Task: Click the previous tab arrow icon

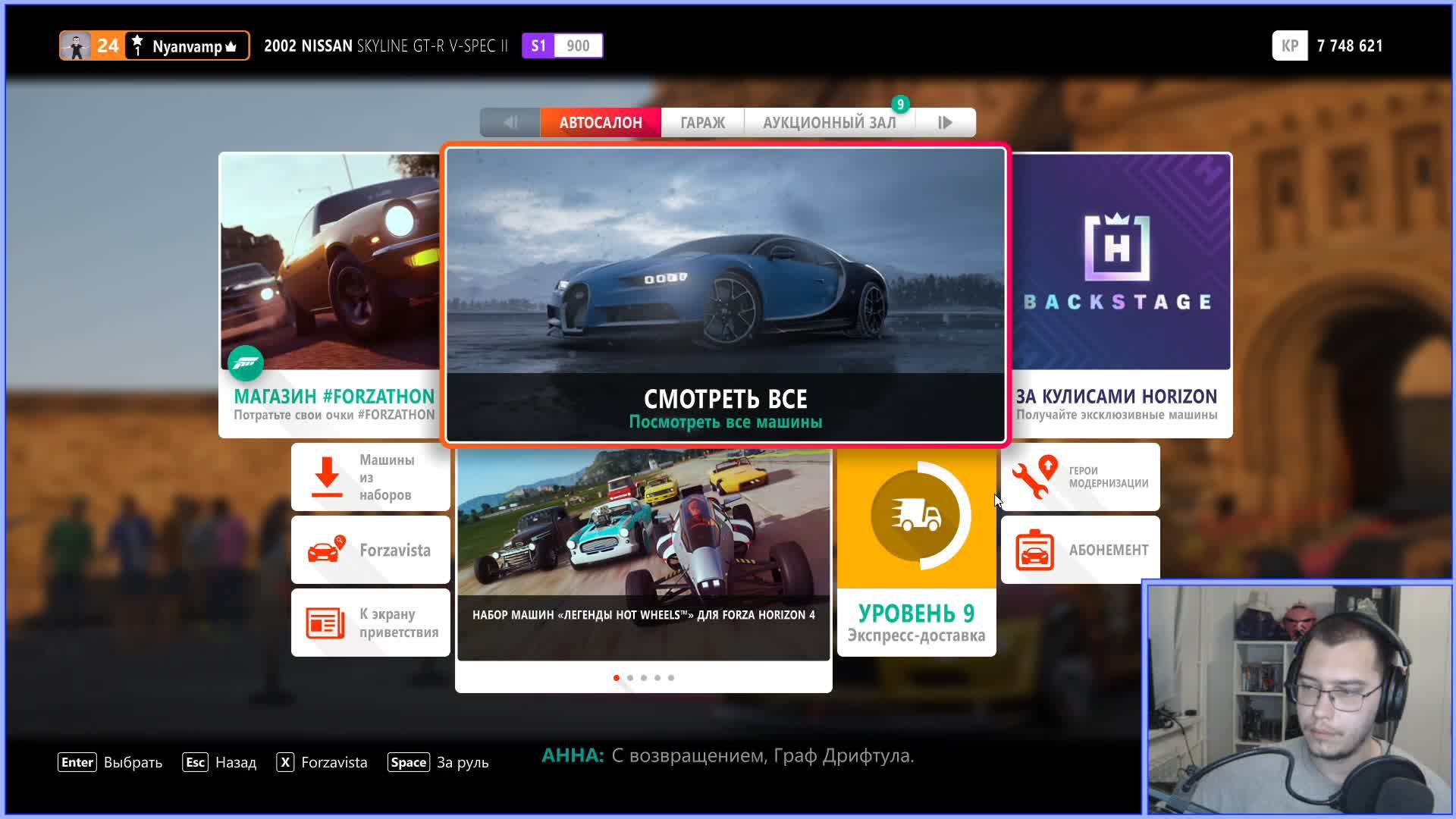Action: click(510, 122)
